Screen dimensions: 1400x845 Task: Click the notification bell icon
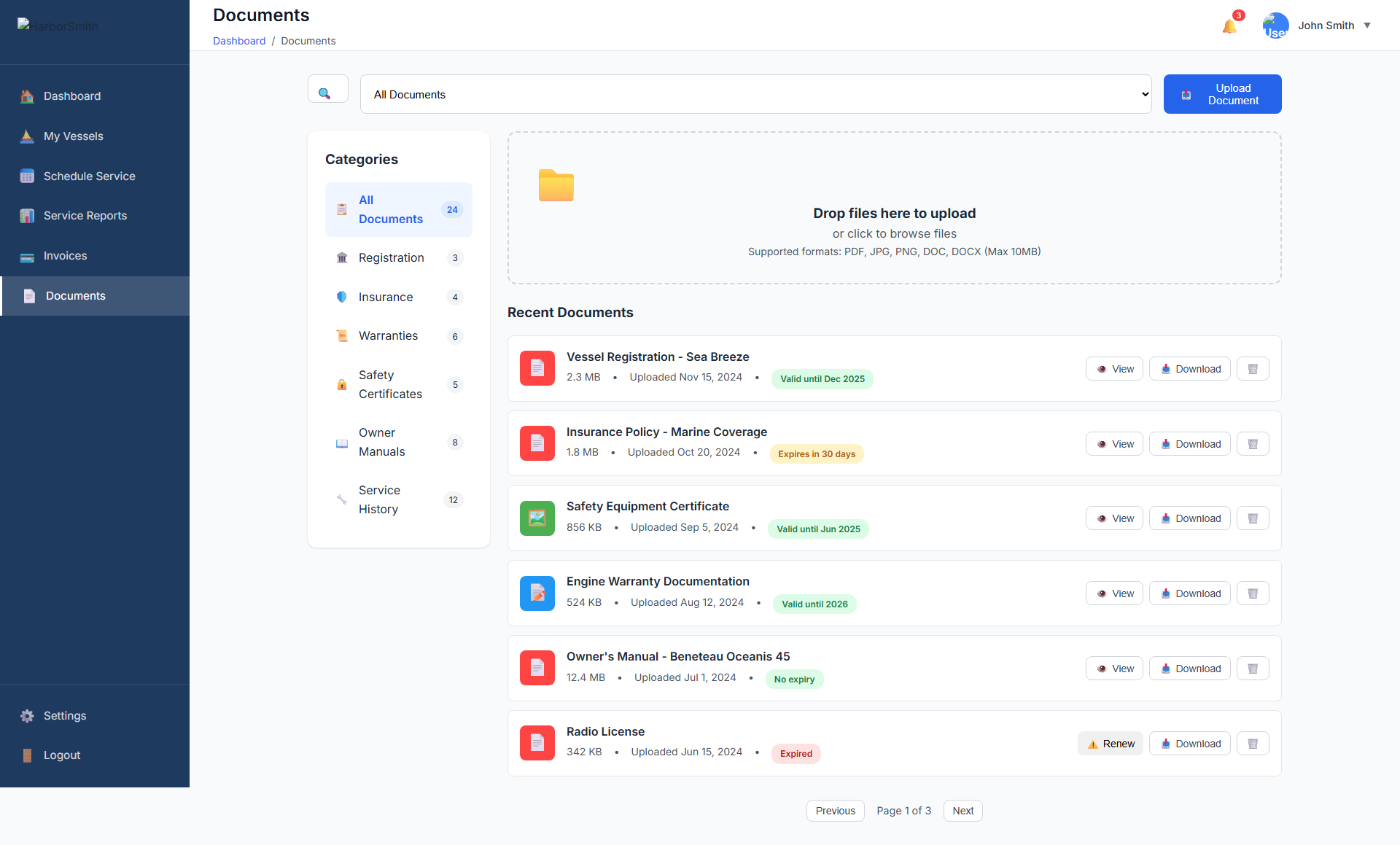click(x=1229, y=26)
